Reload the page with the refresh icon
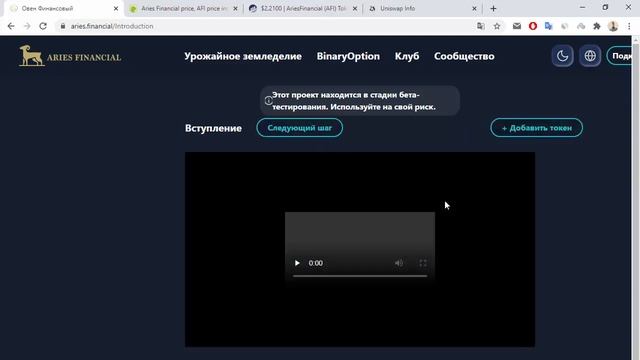The height and width of the screenshot is (360, 640). click(x=43, y=26)
